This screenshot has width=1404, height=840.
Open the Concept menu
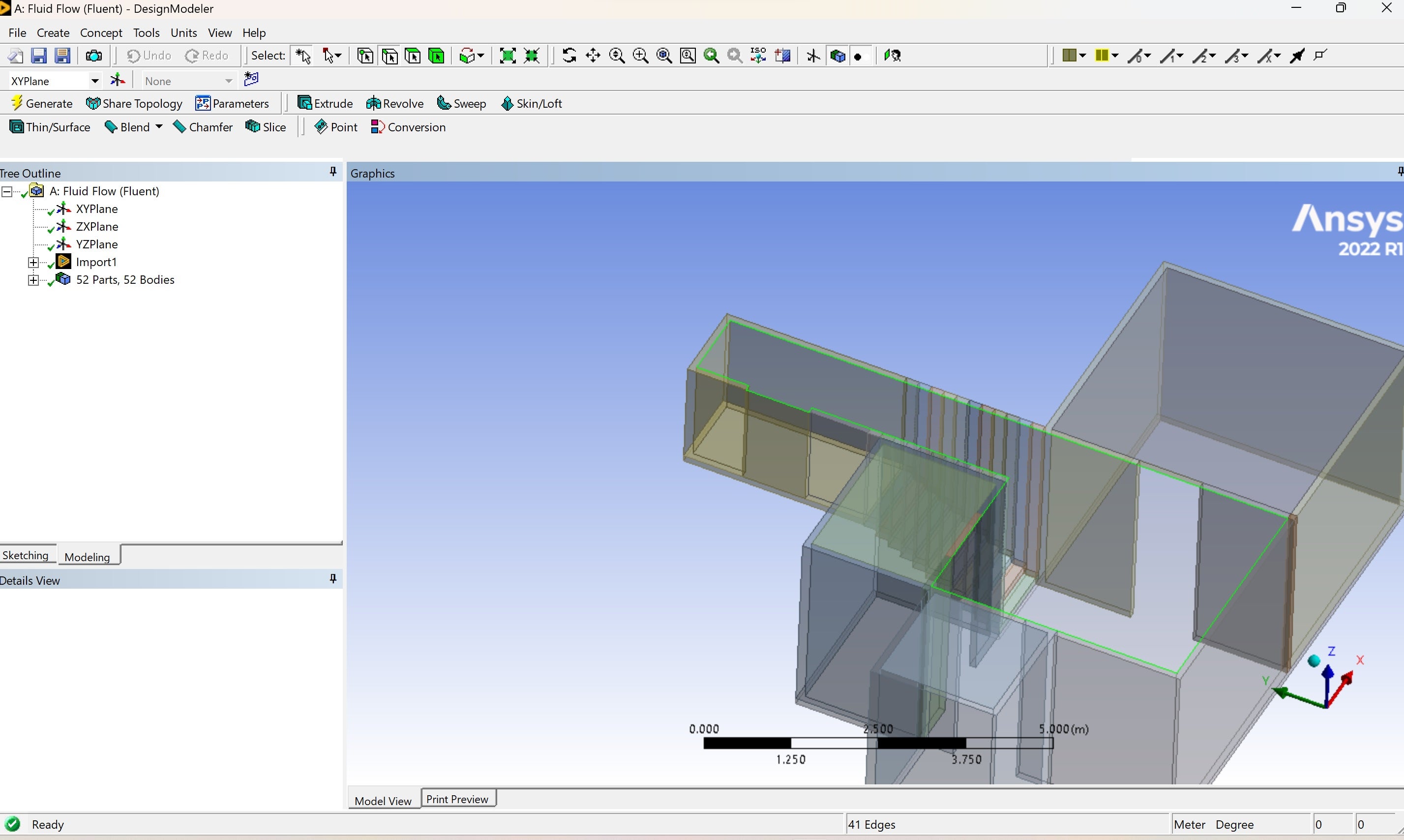tap(101, 33)
